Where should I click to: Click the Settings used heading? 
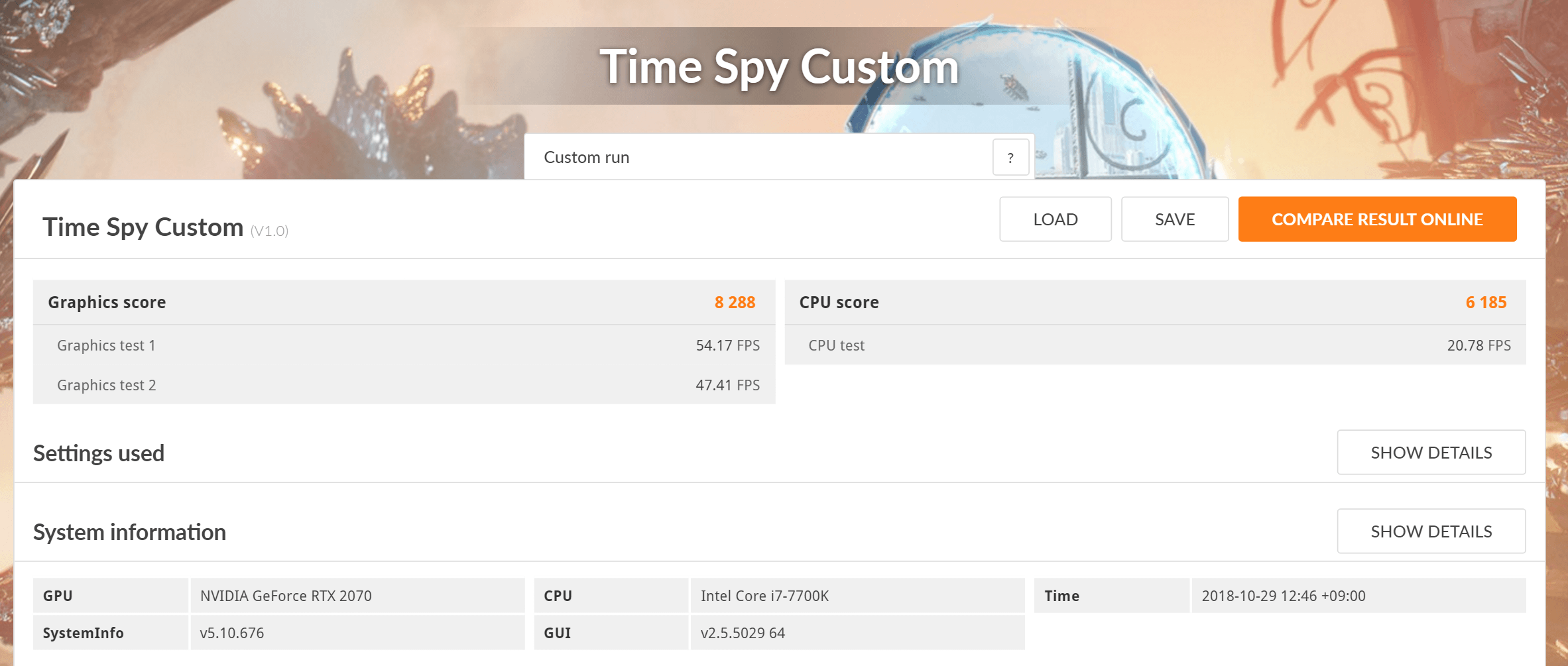coord(99,453)
